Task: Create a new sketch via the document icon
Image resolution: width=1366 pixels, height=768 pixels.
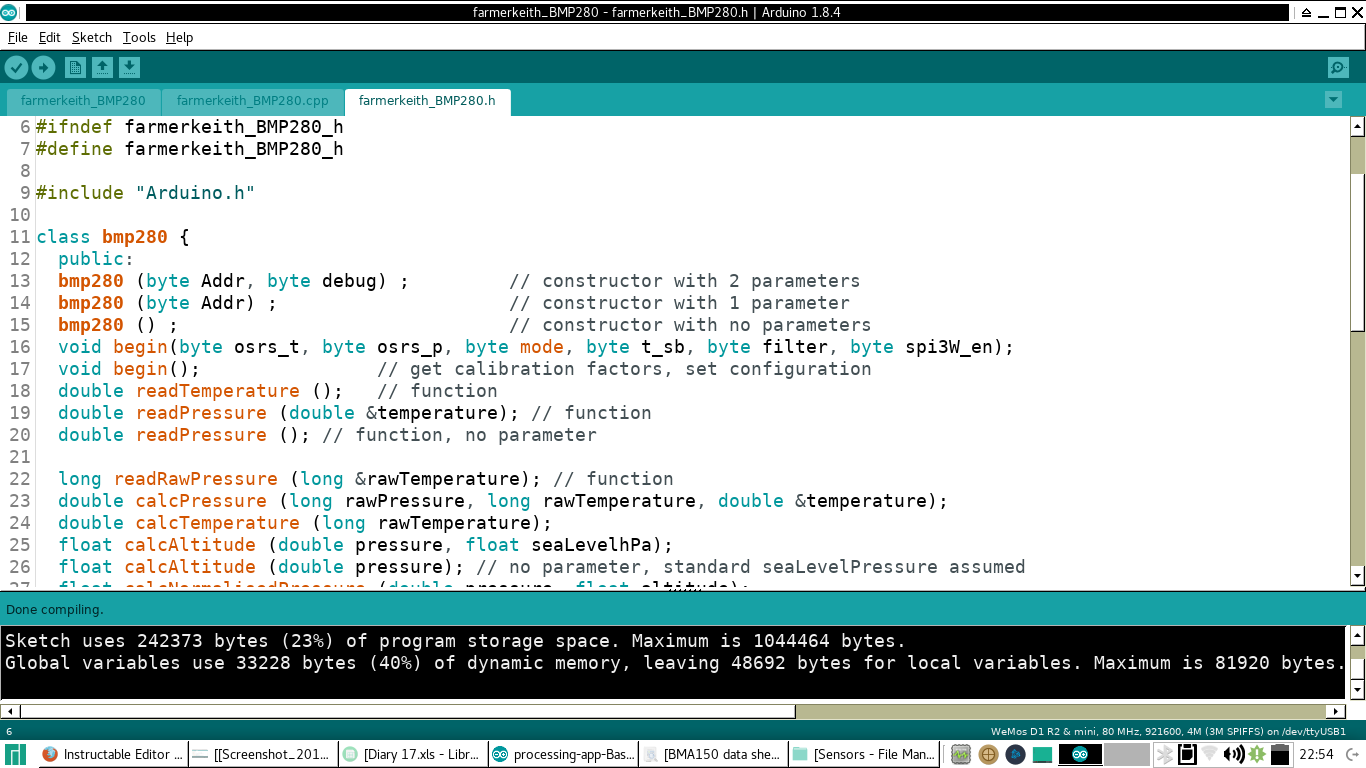Action: pos(75,68)
